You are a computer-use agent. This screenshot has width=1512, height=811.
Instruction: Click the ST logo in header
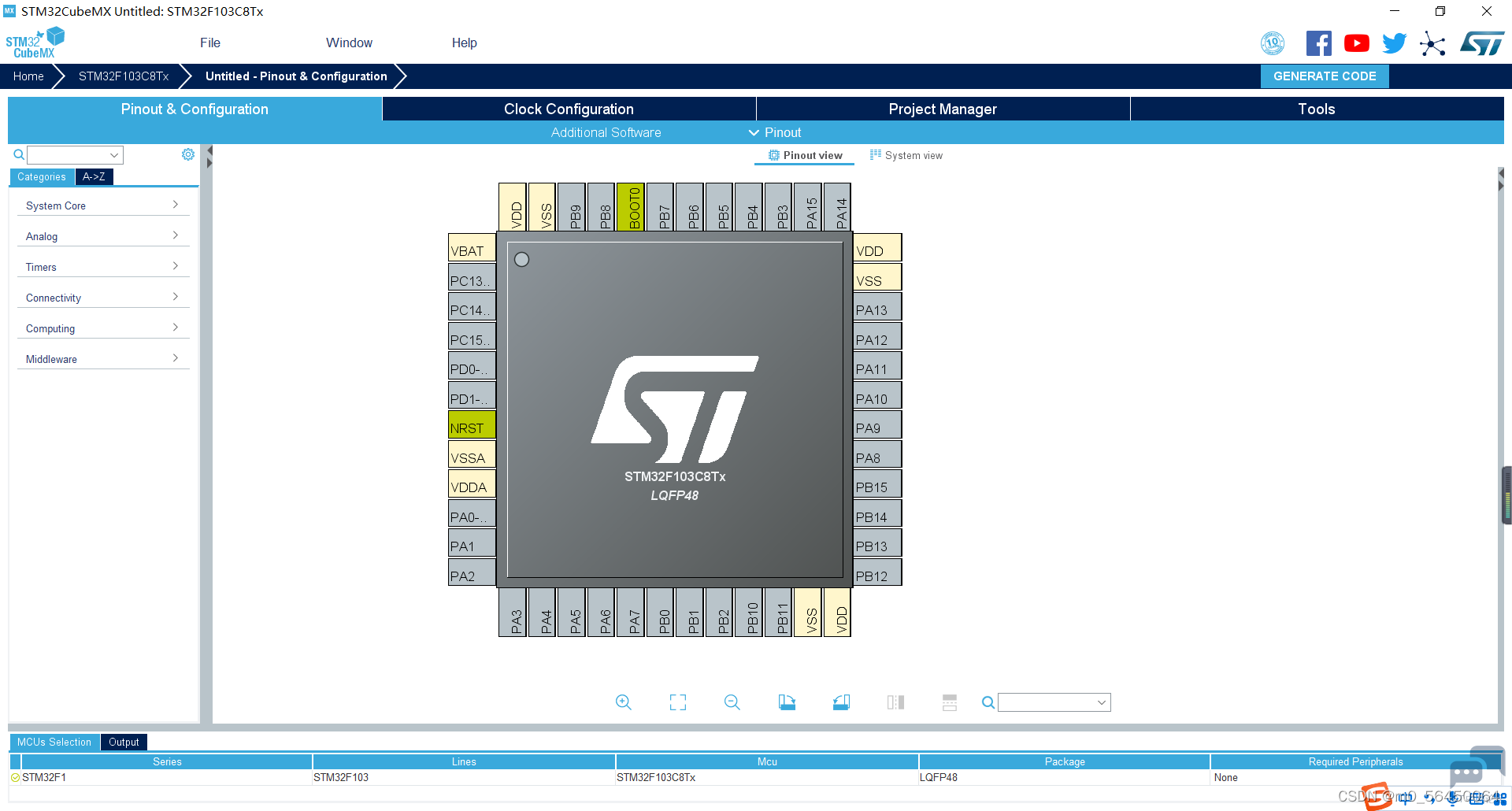coord(1482,43)
